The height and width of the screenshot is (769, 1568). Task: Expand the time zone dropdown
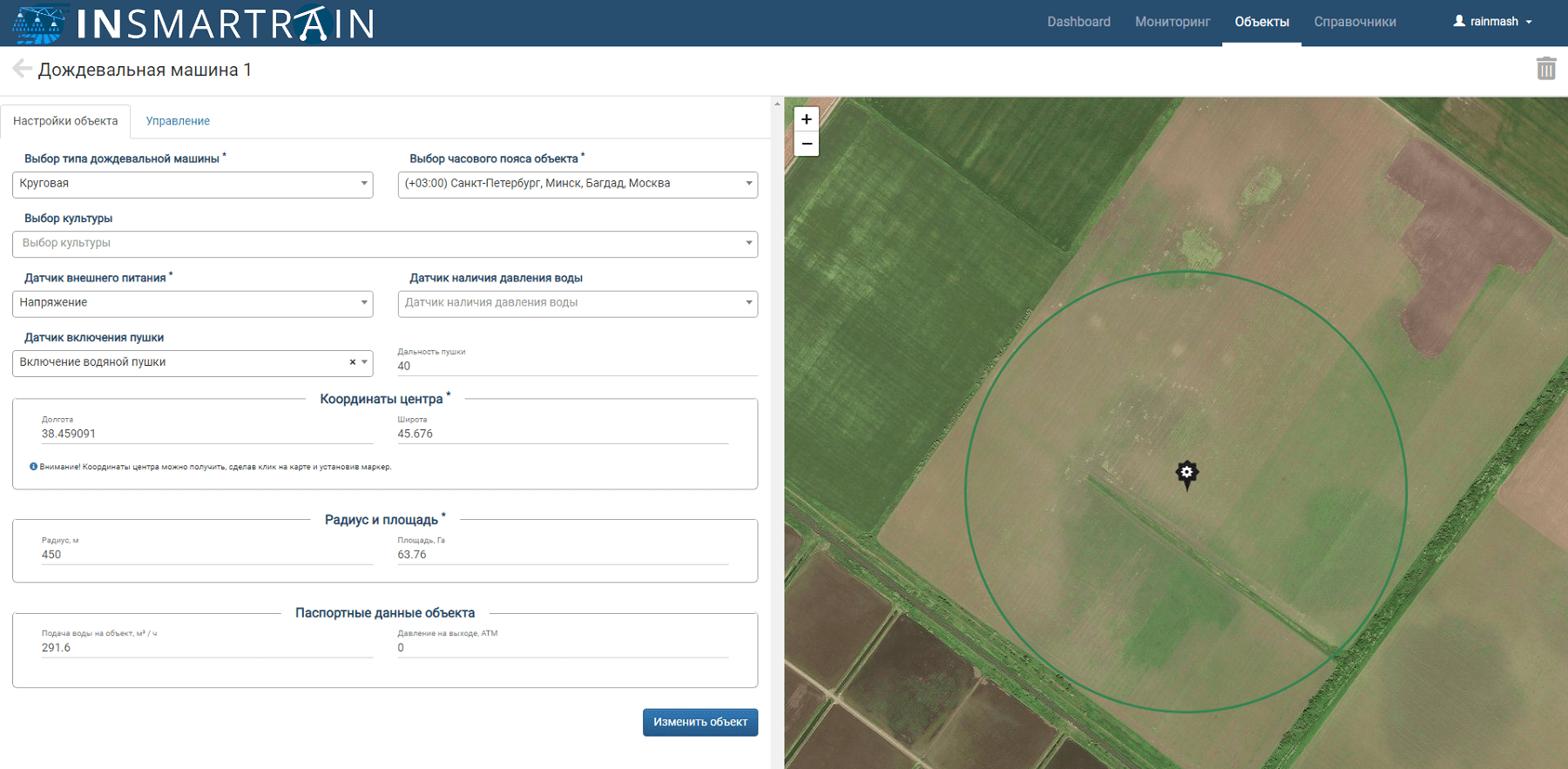[578, 184]
